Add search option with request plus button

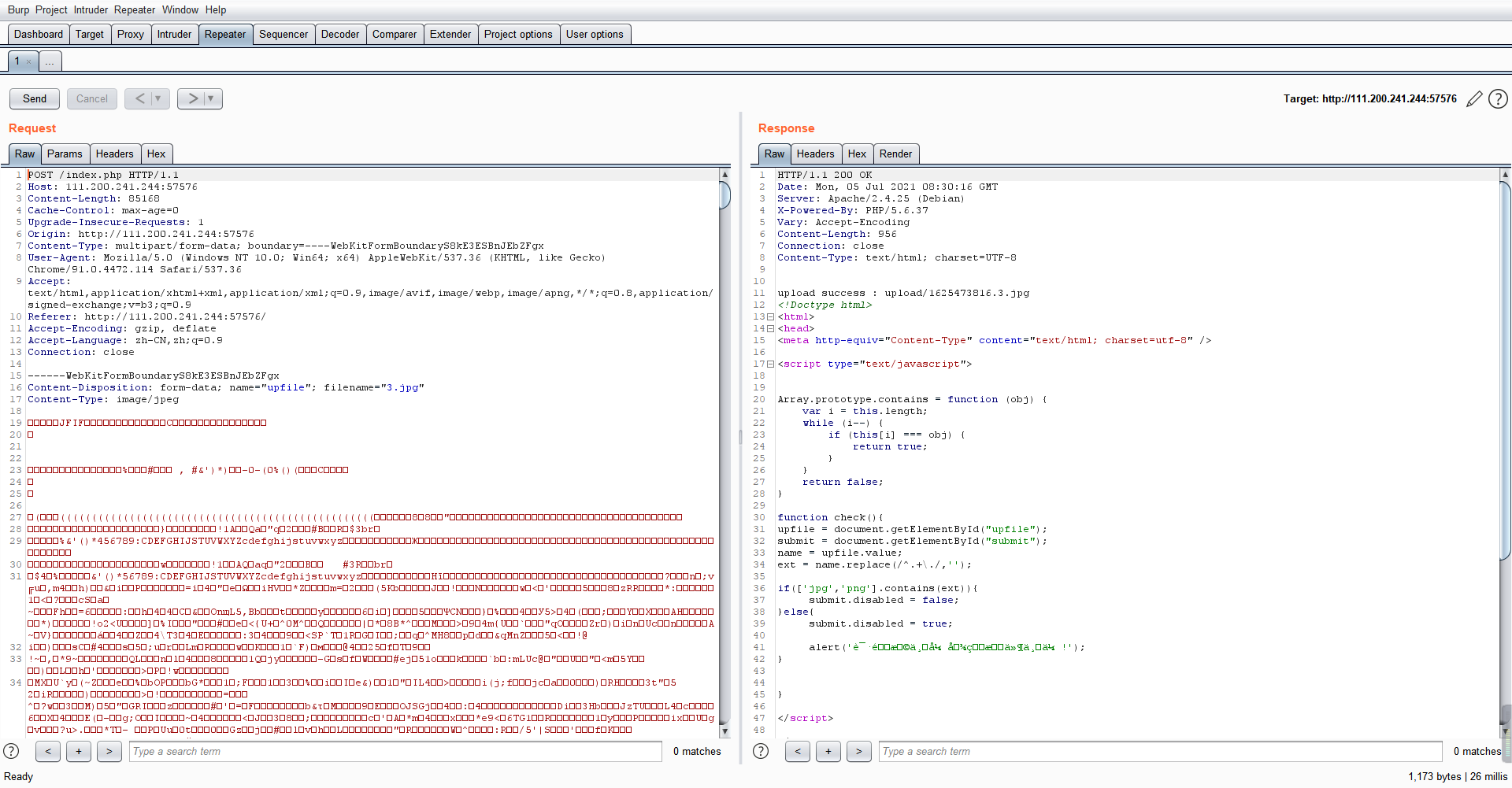(x=79, y=751)
